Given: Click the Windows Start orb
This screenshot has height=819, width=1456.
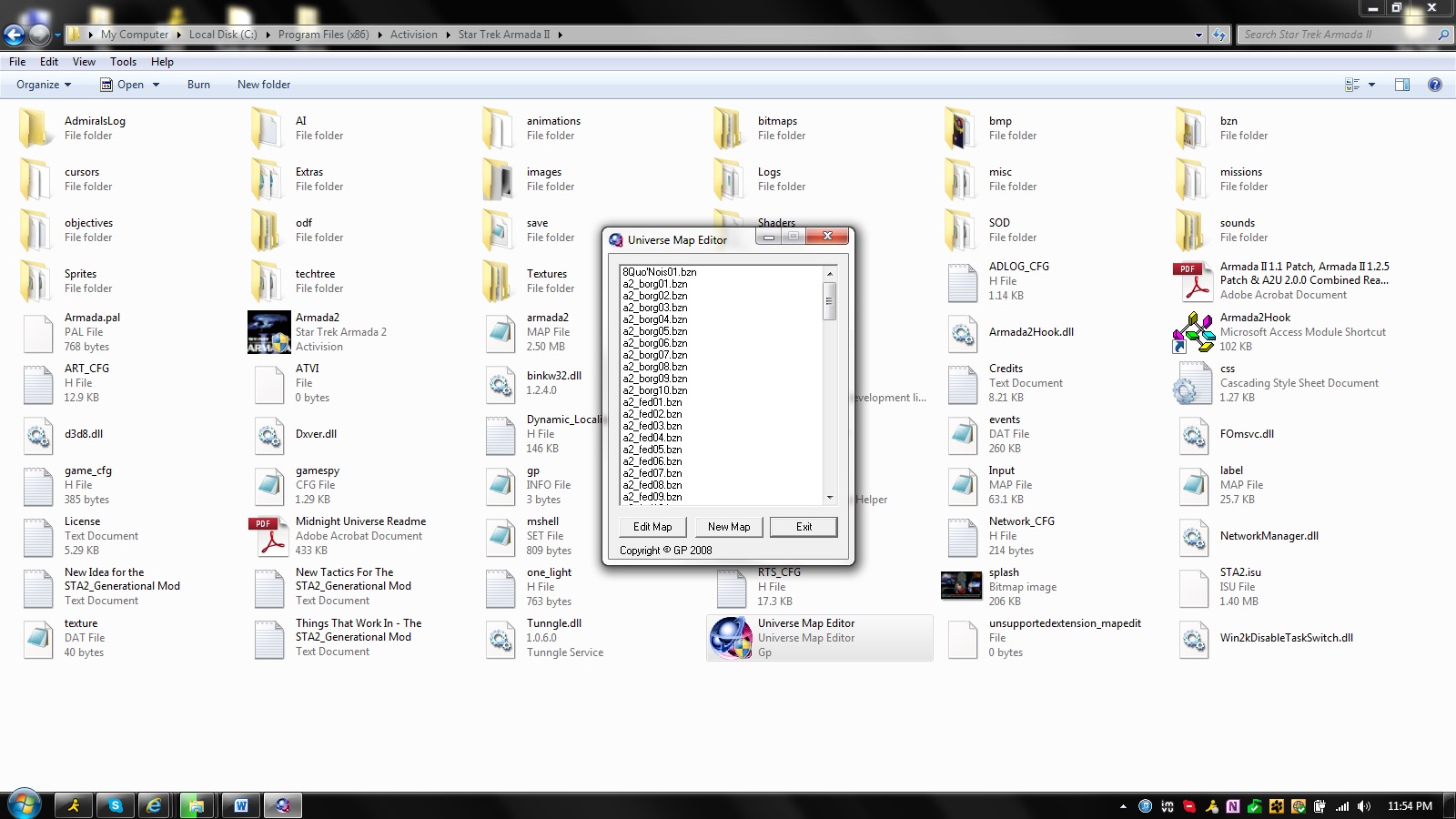Looking at the screenshot, I should tap(24, 804).
